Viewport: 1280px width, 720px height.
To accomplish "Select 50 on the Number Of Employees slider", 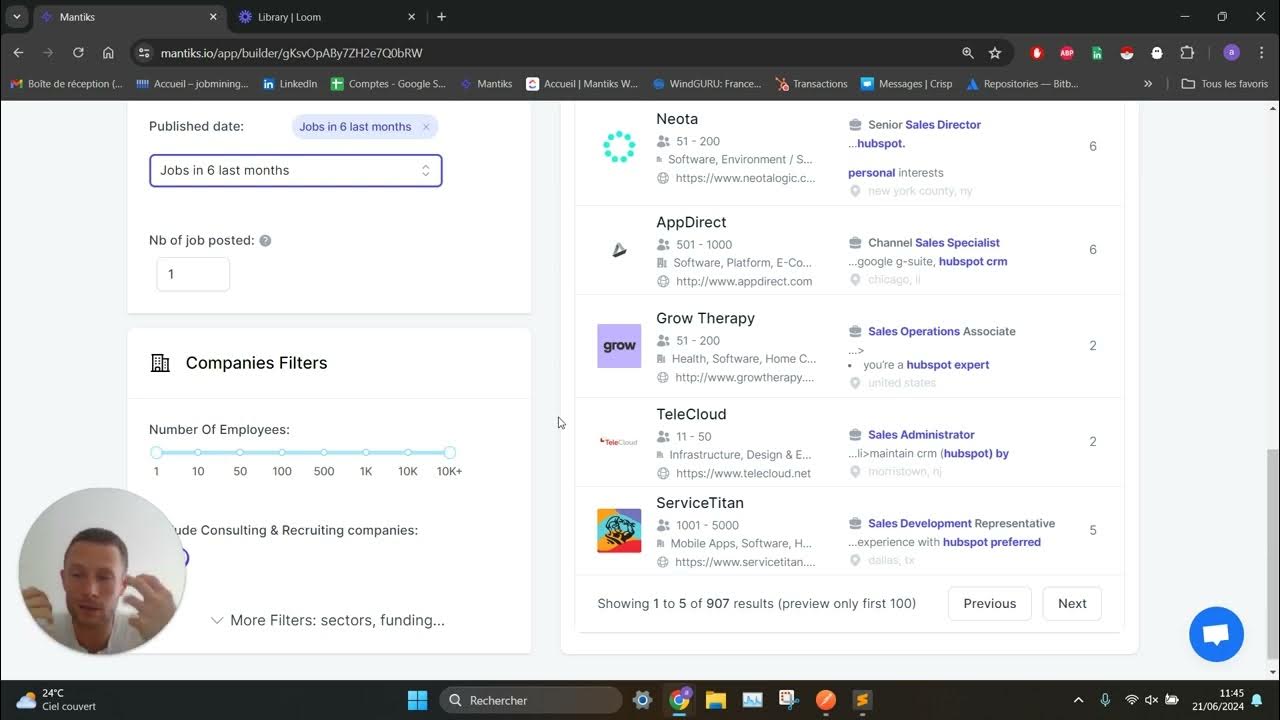I will coord(240,453).
